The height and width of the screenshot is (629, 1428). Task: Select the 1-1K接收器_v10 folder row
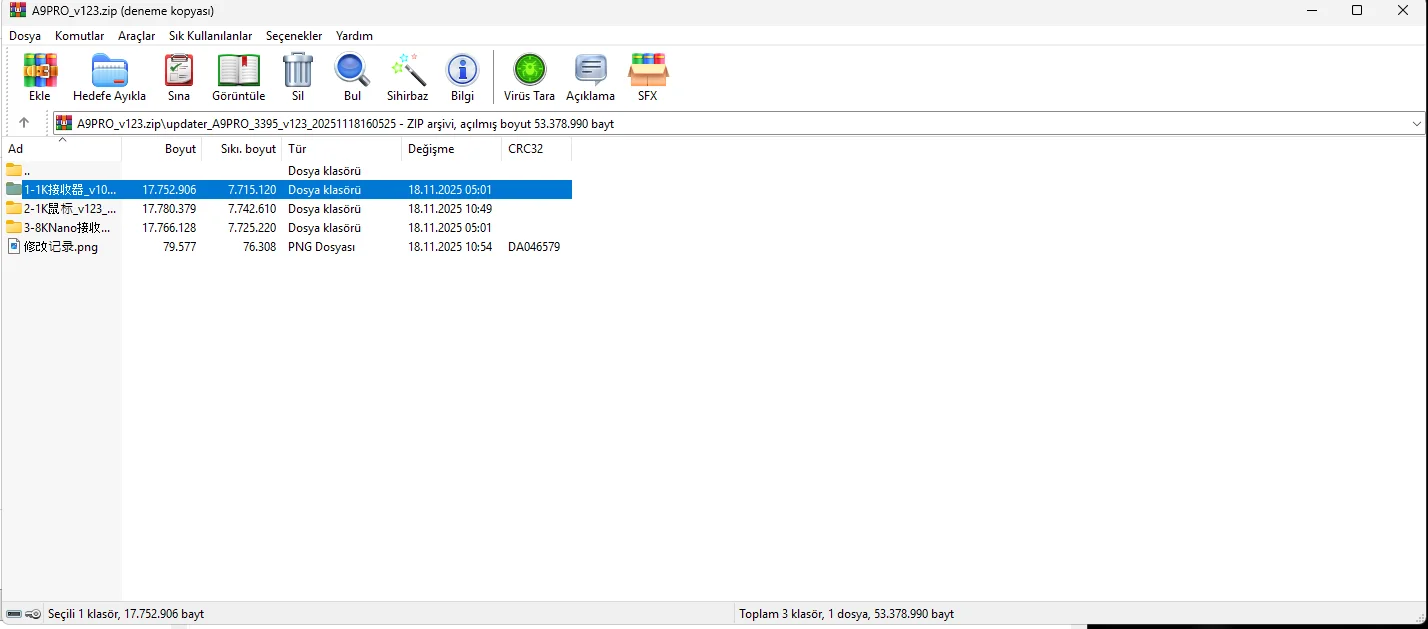(x=287, y=189)
